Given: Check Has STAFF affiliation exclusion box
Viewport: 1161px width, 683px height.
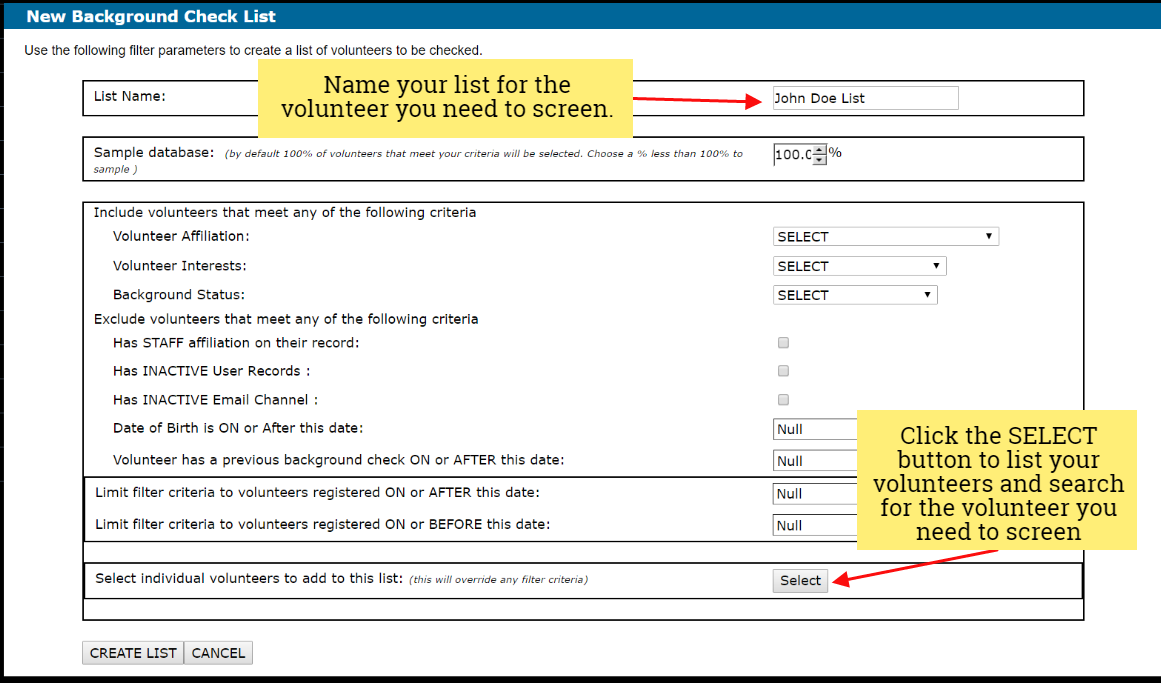Looking at the screenshot, I should click(783, 342).
